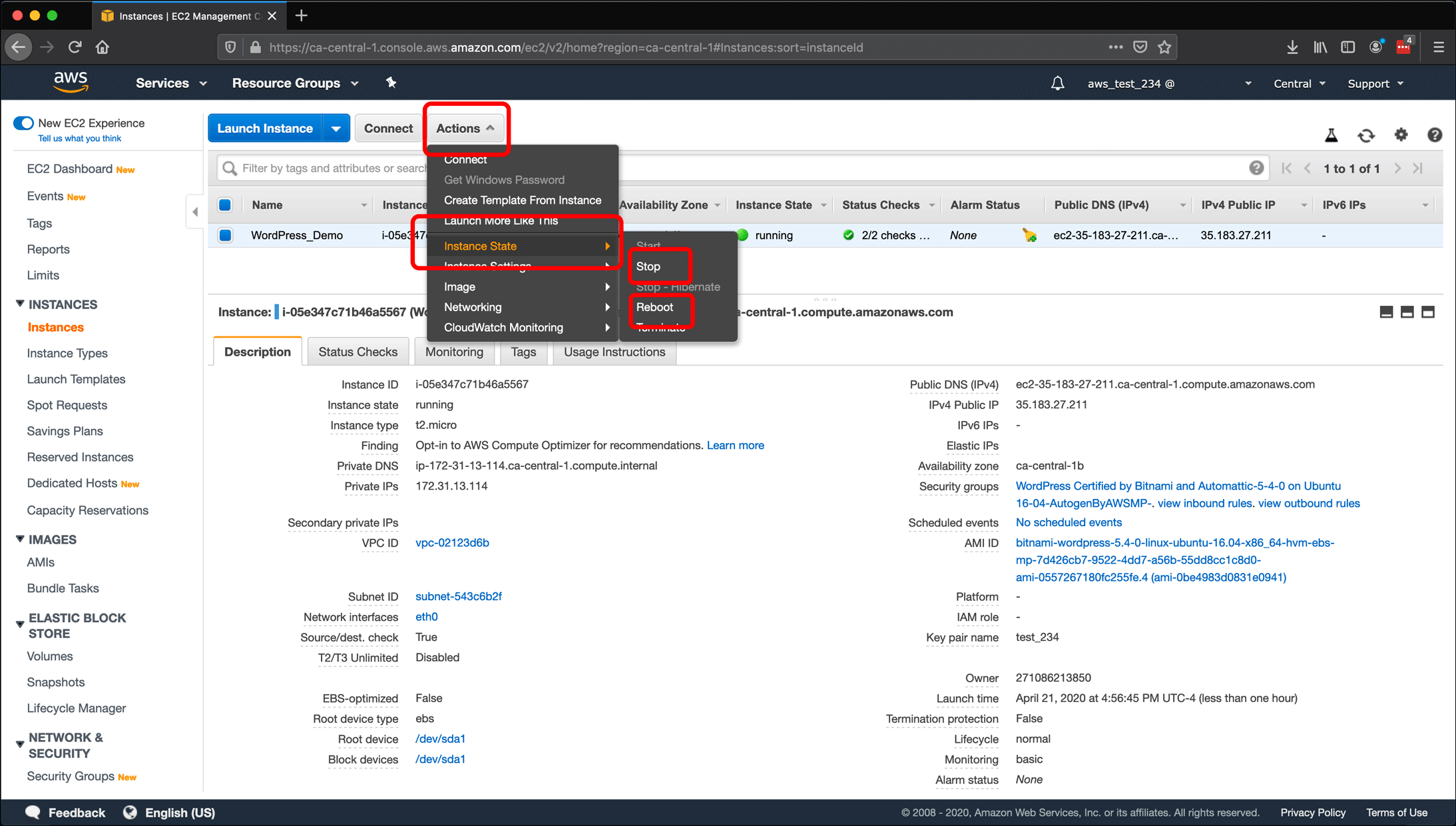The width and height of the screenshot is (1456, 826).
Task: Choose Stop from Instance State submenu
Action: (x=648, y=266)
